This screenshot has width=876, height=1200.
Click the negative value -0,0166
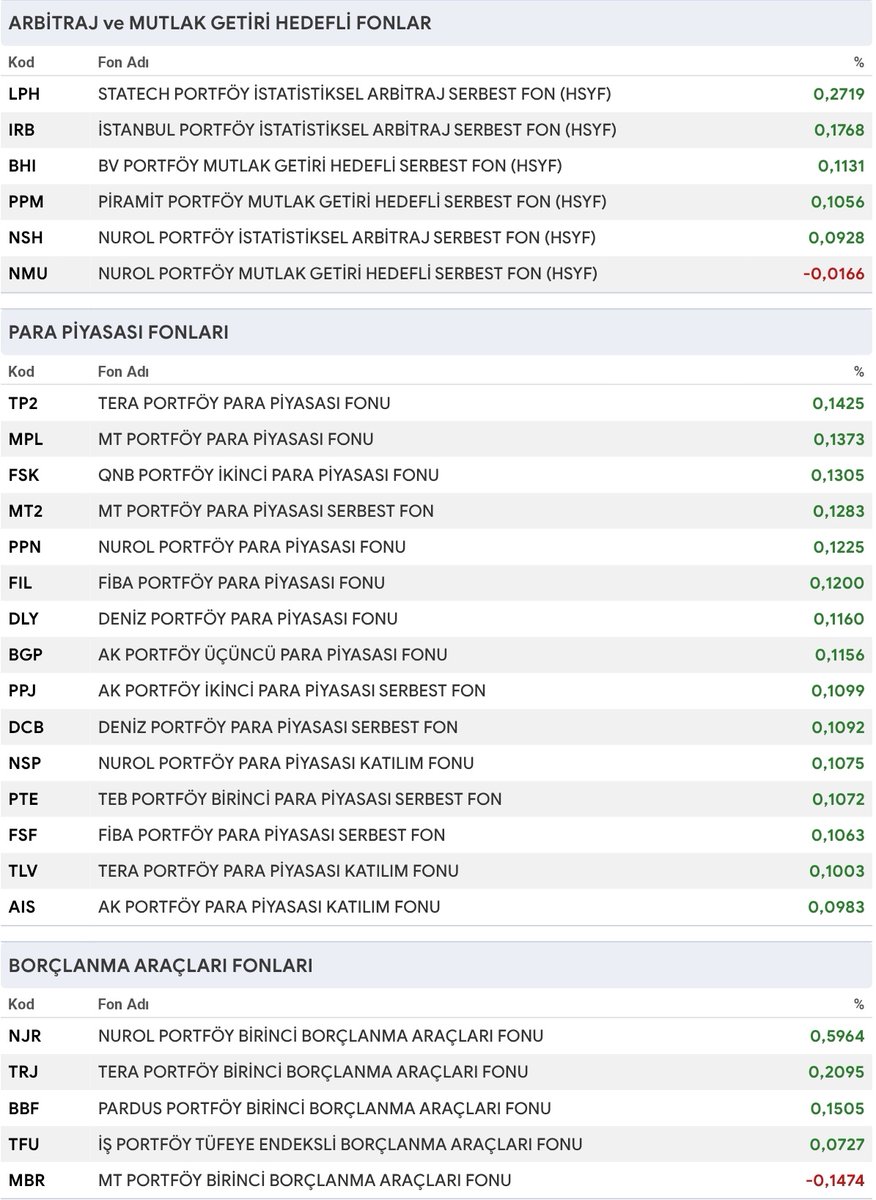pos(835,274)
